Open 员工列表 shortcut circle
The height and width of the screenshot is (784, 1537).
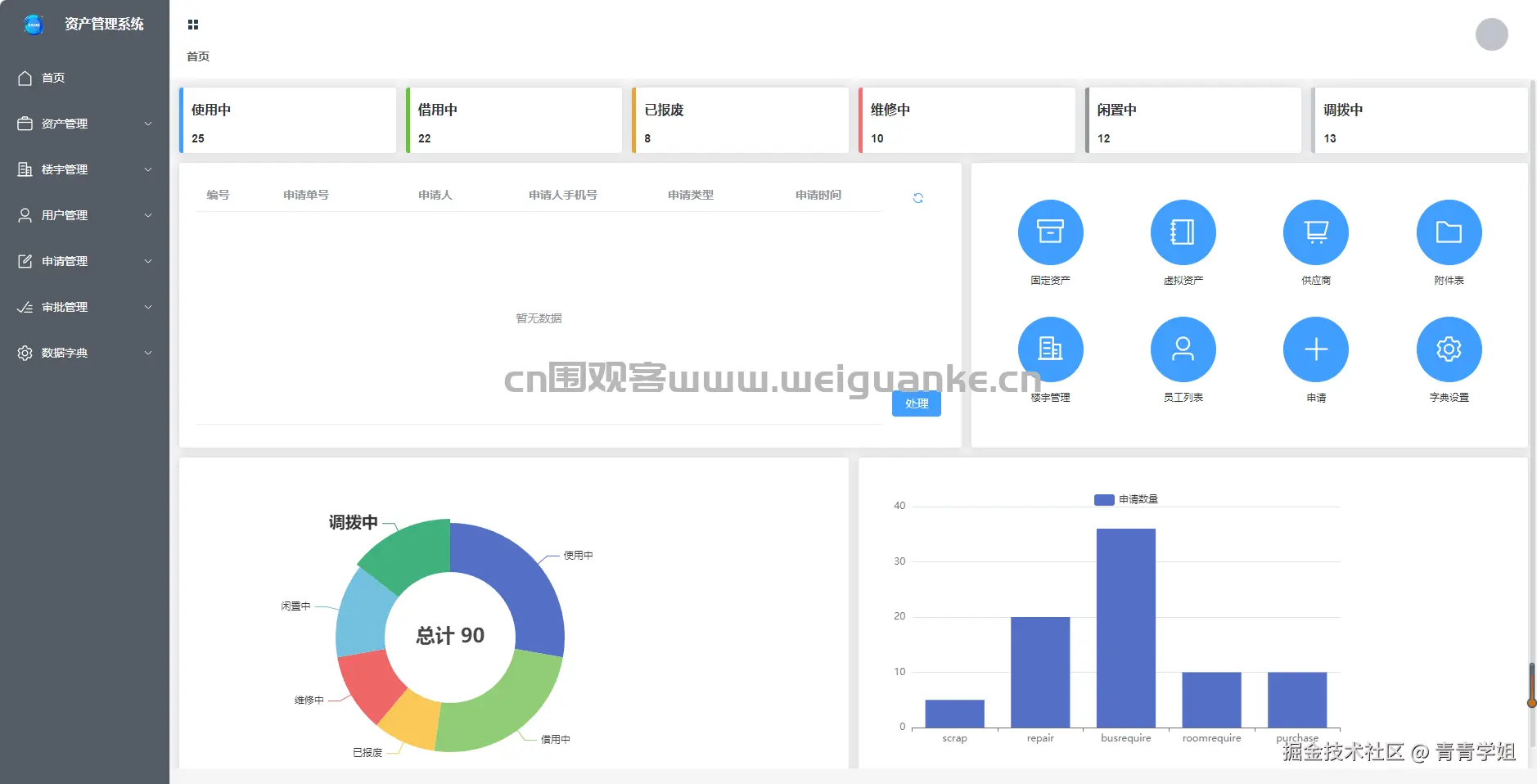pos(1183,349)
